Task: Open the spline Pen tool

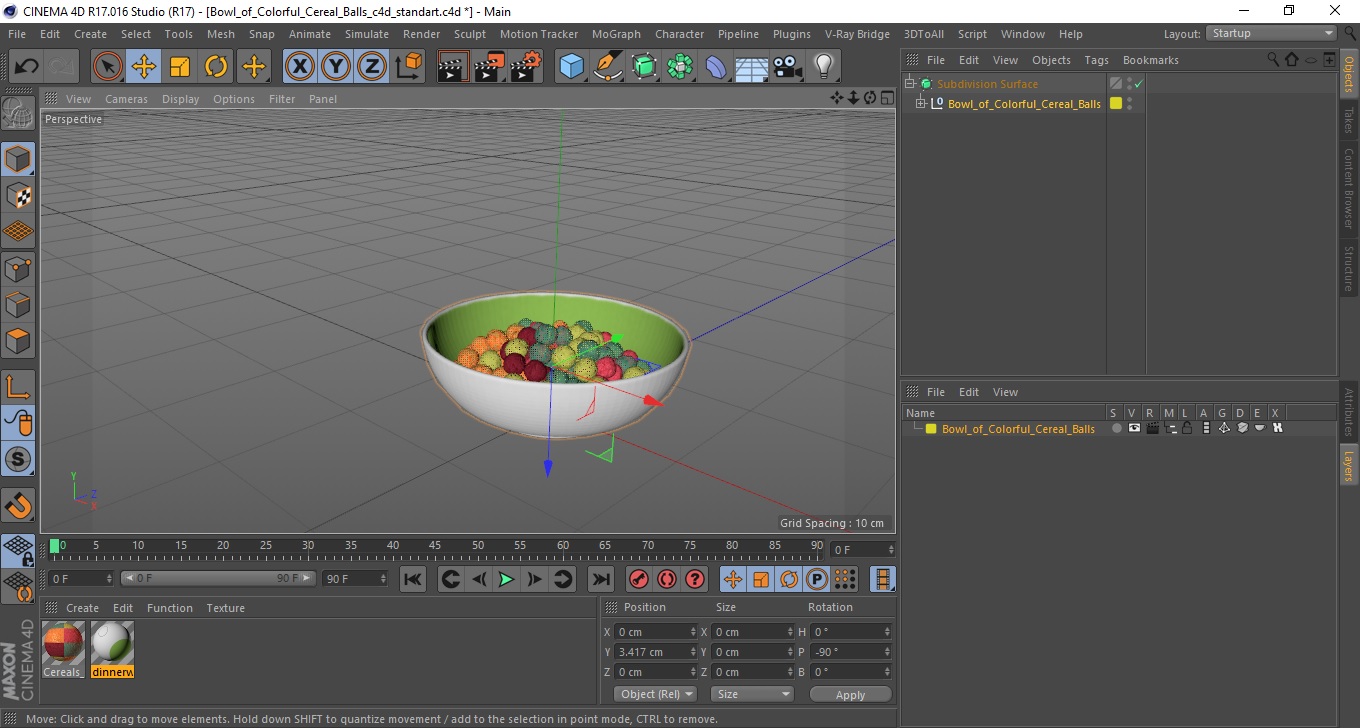Action: tap(608, 67)
